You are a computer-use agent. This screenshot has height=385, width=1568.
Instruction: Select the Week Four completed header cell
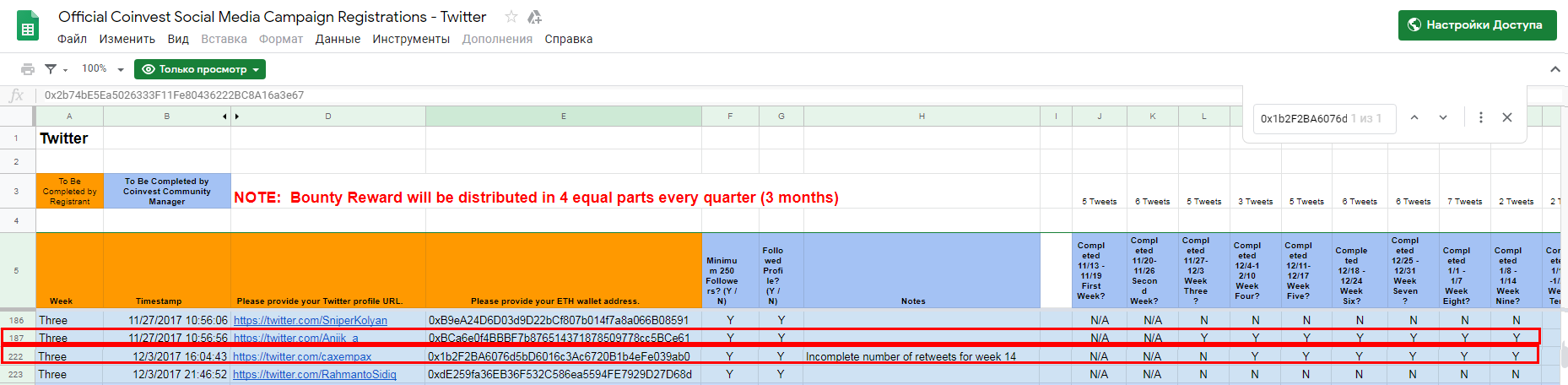(x=1255, y=270)
